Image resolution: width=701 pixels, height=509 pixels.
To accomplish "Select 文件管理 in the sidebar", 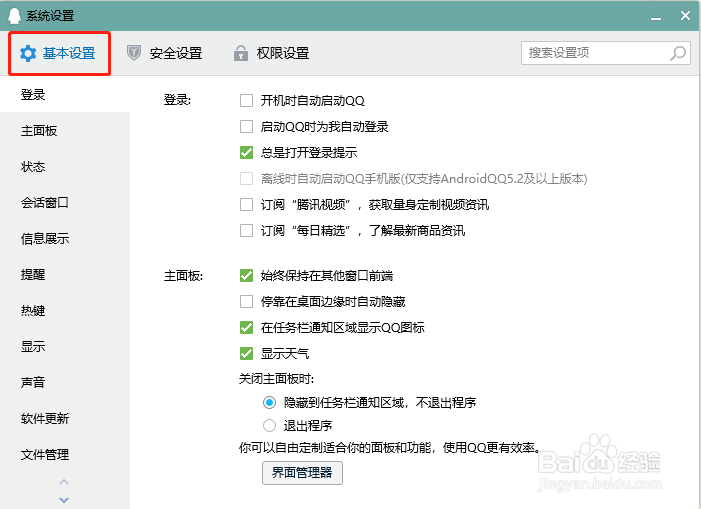I will coord(65,454).
